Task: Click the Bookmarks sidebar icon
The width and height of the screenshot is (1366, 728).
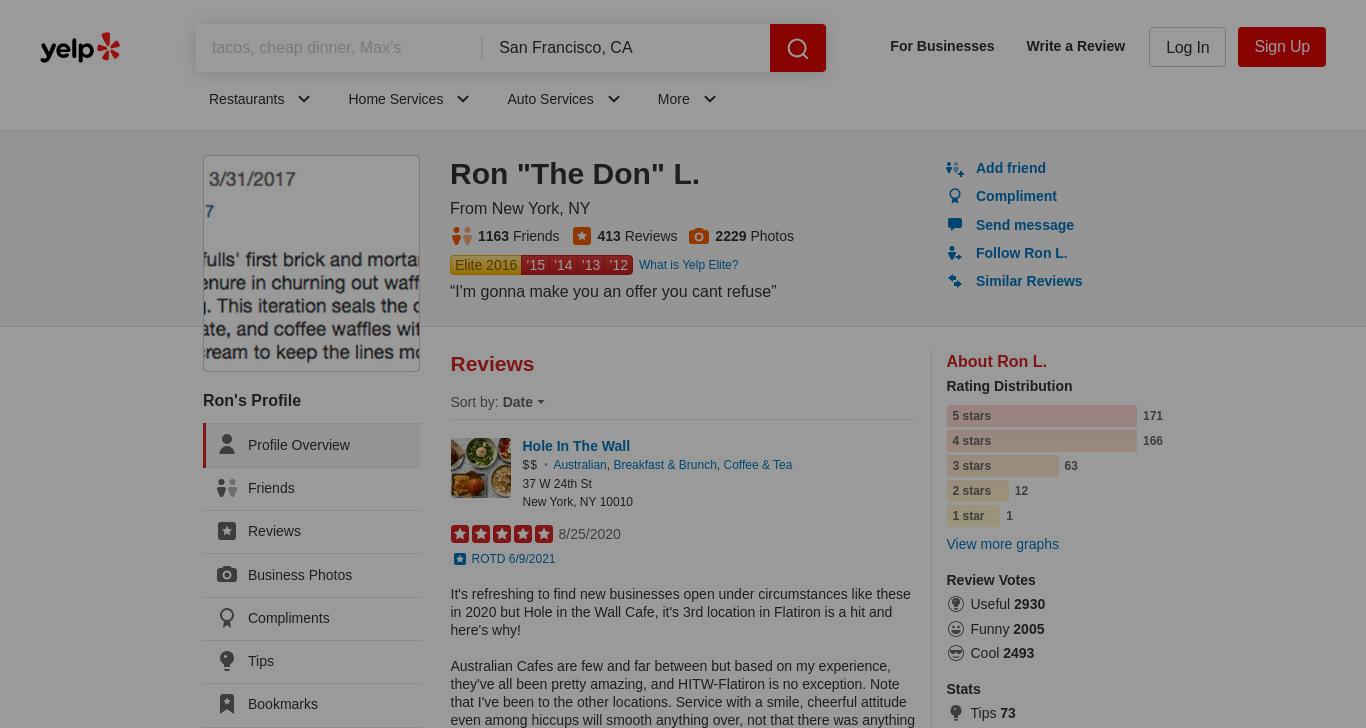Action: point(227,704)
